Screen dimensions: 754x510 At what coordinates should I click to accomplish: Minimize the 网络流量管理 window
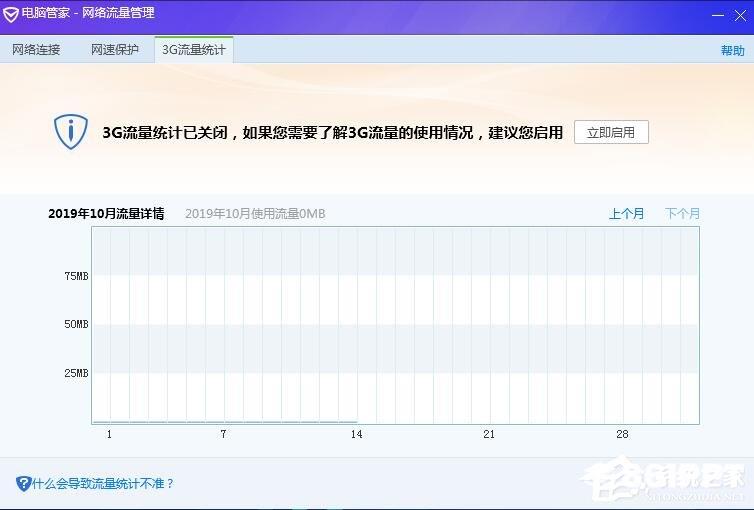pyautogui.click(x=718, y=15)
